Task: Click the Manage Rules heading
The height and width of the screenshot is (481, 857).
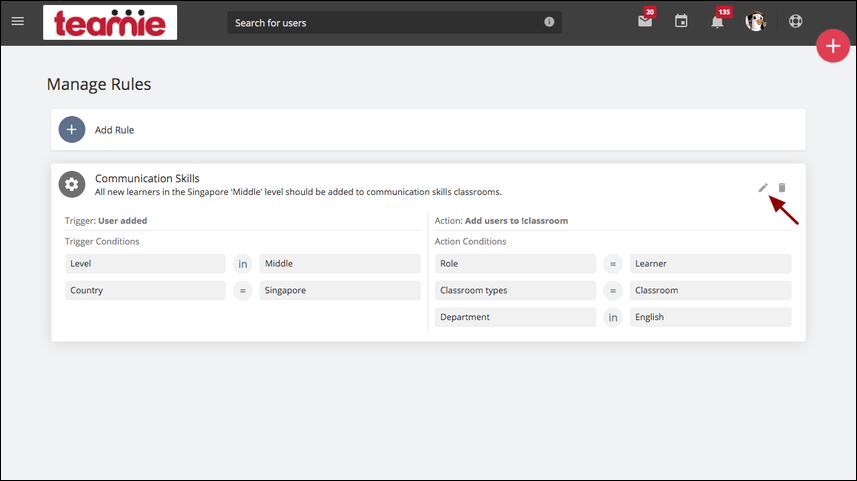Action: point(99,84)
